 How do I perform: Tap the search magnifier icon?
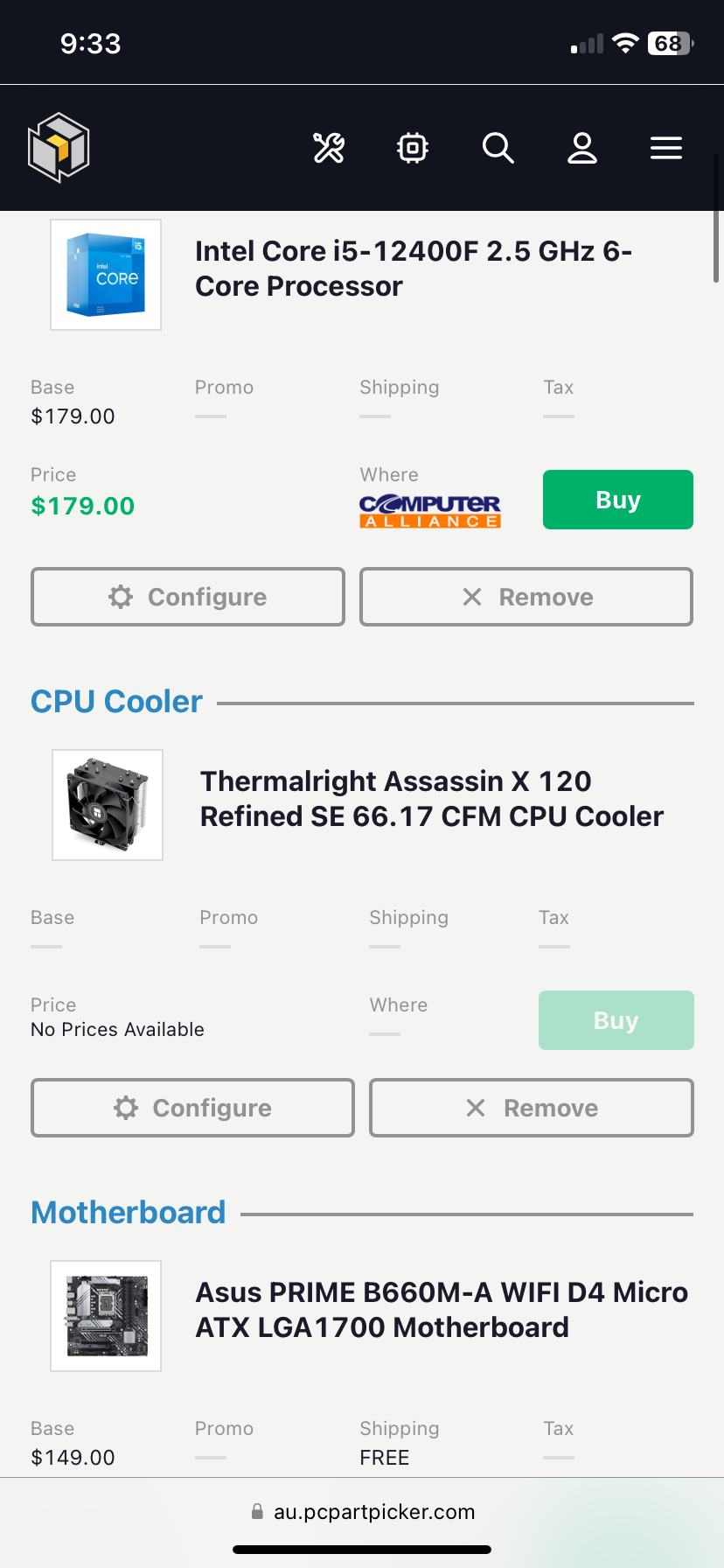coord(498,148)
